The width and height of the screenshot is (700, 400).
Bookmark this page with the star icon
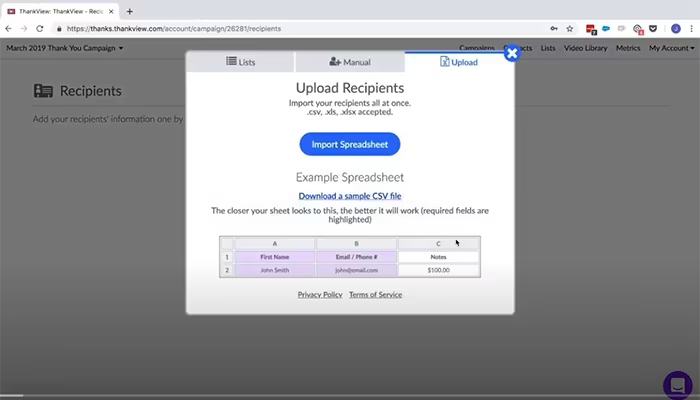click(x=570, y=29)
